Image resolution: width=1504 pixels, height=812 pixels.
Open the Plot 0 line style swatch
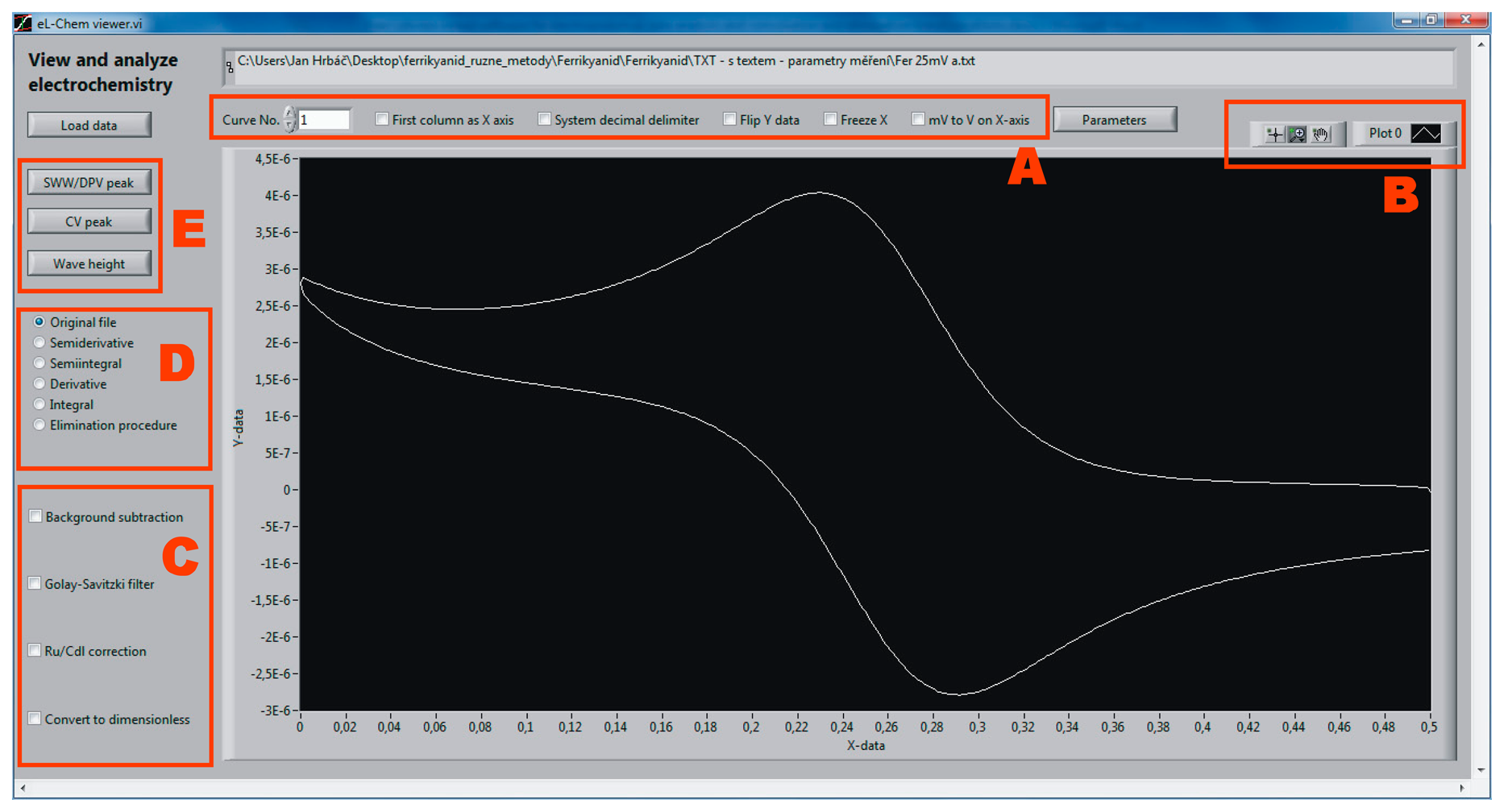1425,134
